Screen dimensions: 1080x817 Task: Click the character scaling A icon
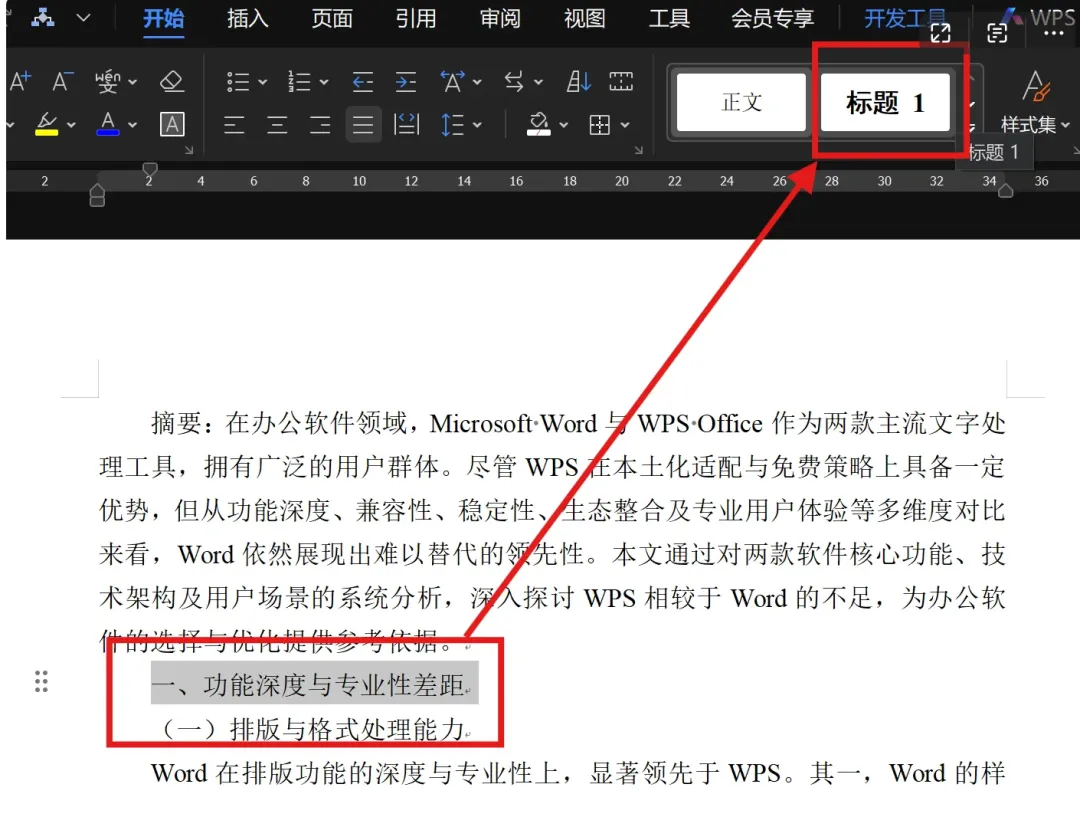452,81
